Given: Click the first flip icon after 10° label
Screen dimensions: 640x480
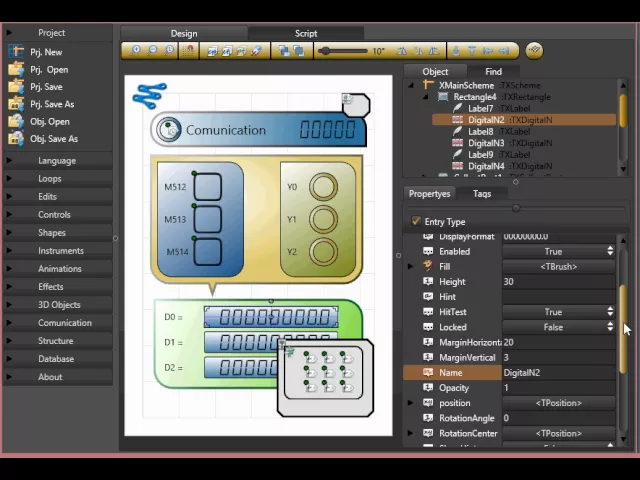Looking at the screenshot, I should point(402,51).
